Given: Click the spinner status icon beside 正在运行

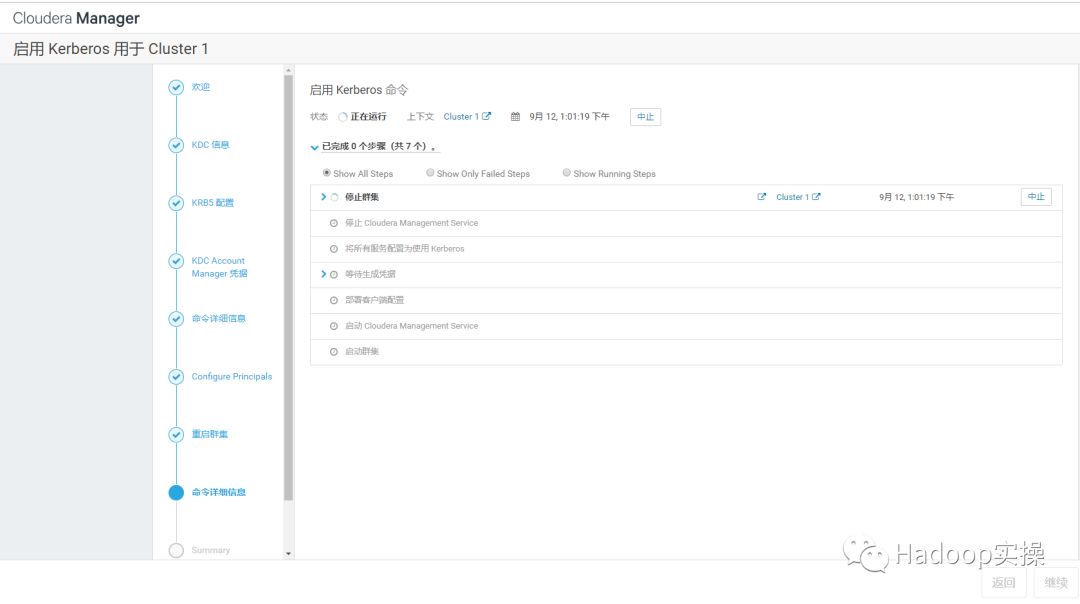Looking at the screenshot, I should (342, 117).
